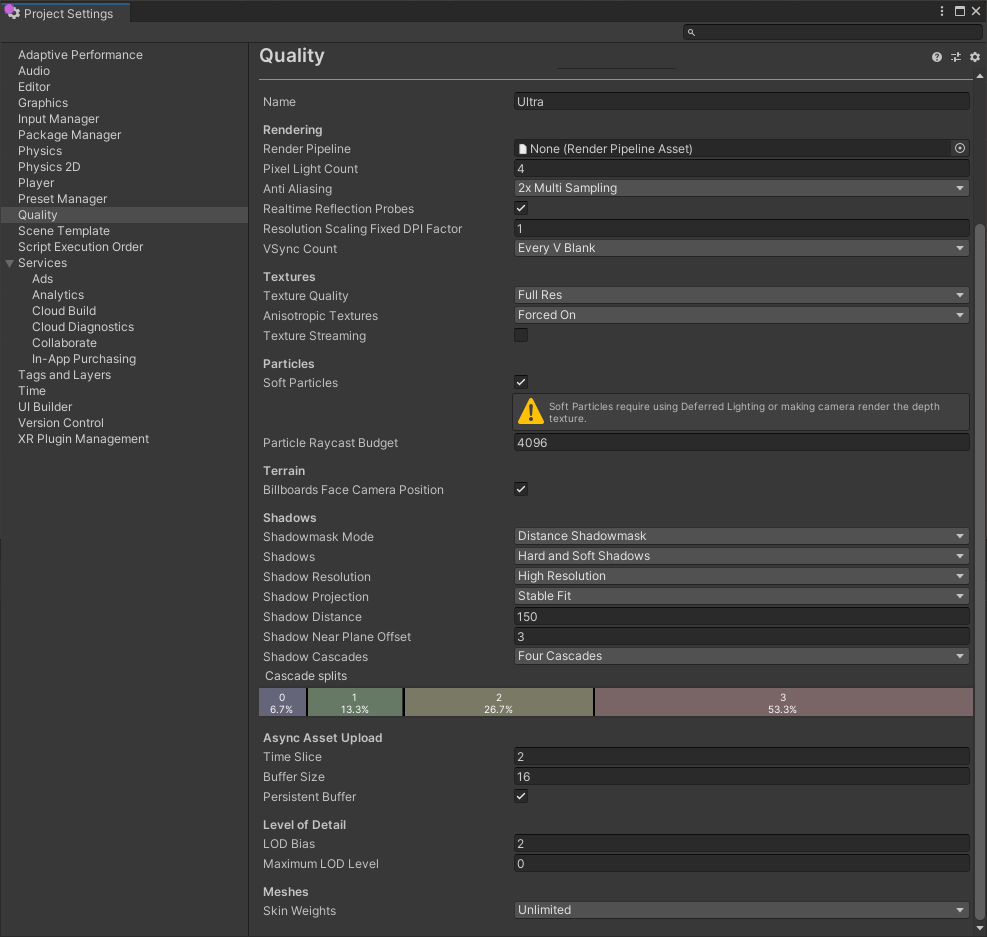Image resolution: width=987 pixels, height=937 pixels.
Task: Click the preset management sliders icon
Action: pos(955,57)
